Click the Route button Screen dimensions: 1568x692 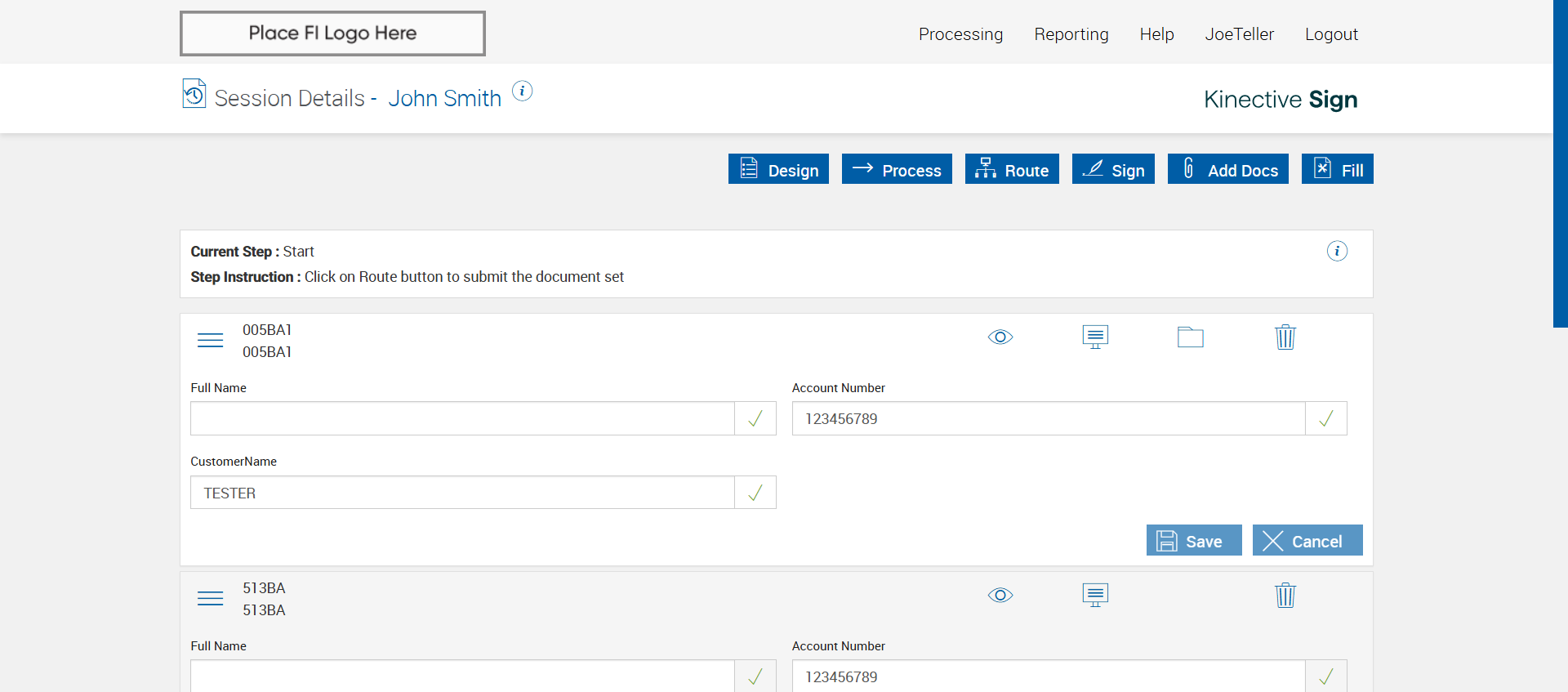point(1012,169)
